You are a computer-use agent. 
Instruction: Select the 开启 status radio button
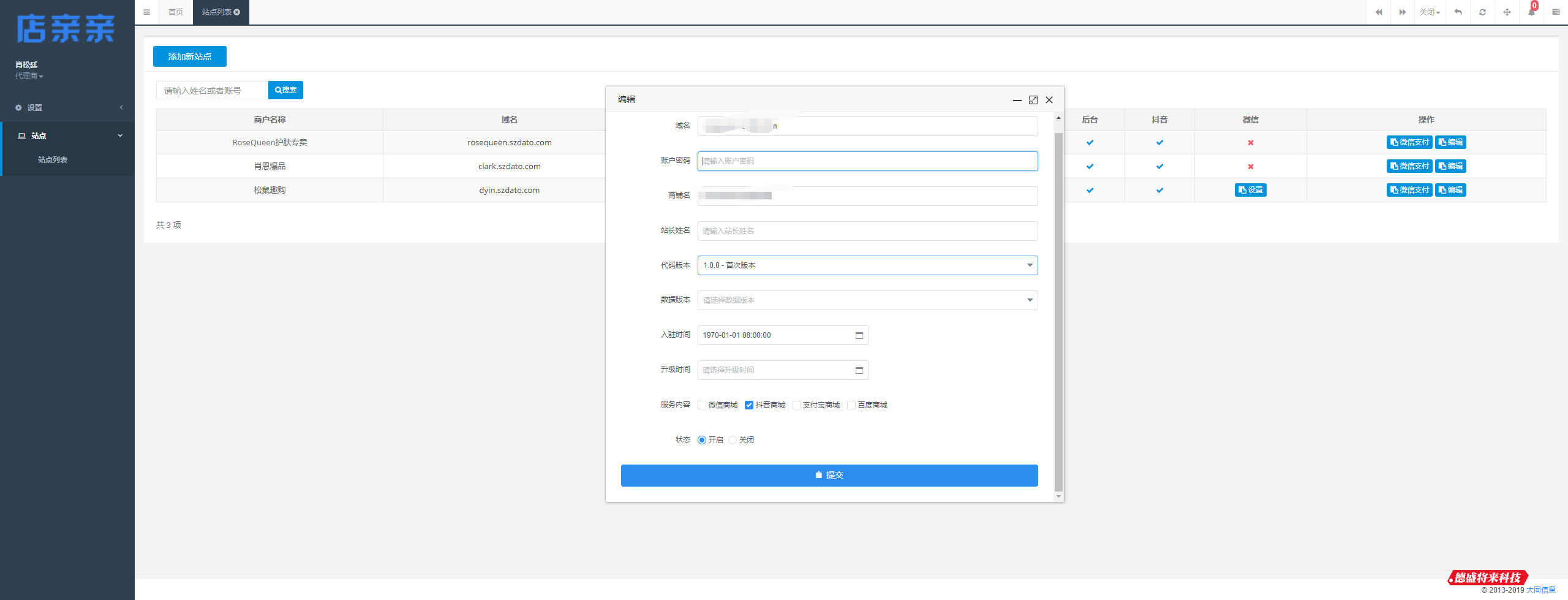click(702, 440)
